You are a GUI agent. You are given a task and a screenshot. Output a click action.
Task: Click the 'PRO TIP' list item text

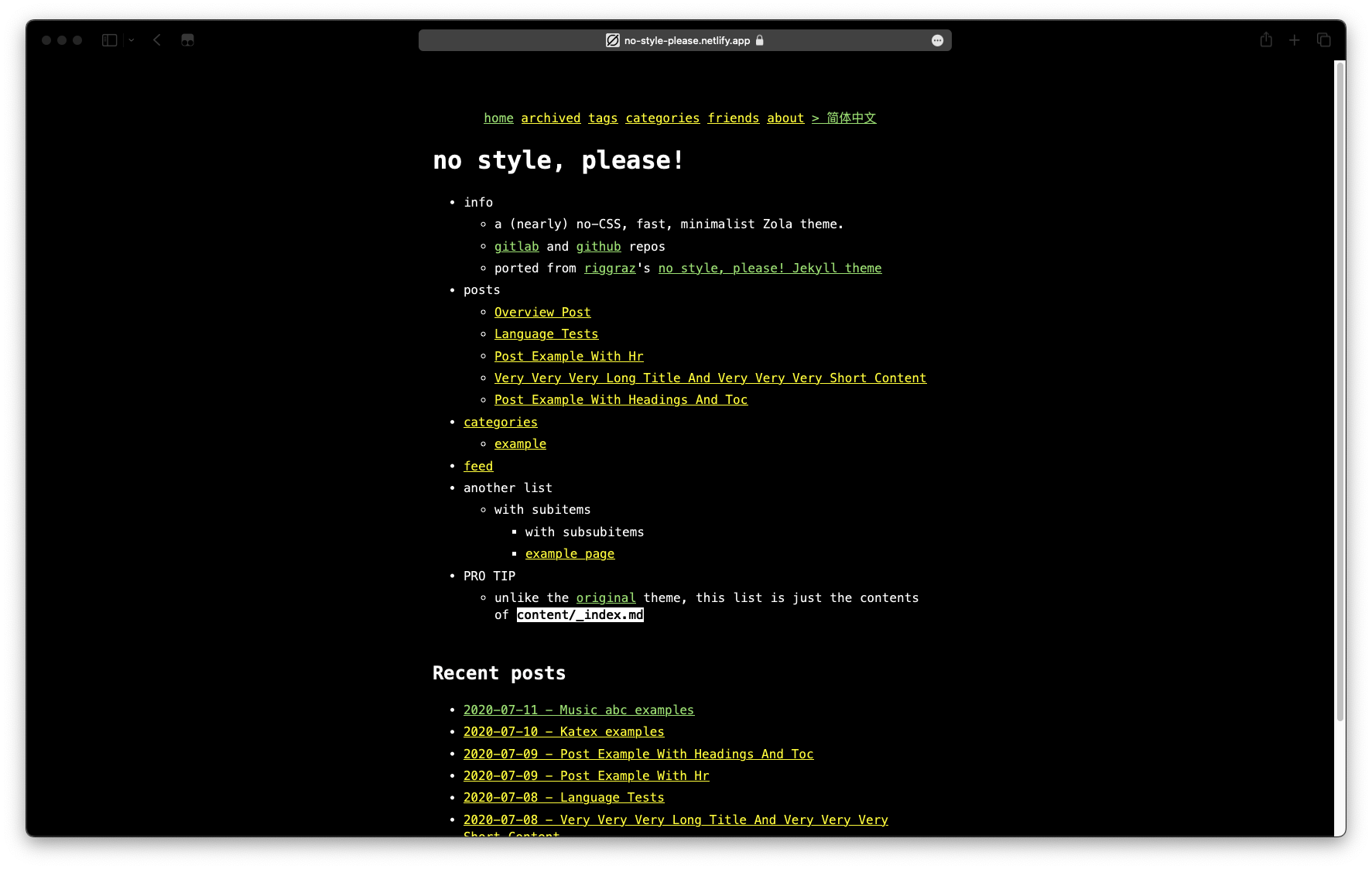tap(489, 576)
